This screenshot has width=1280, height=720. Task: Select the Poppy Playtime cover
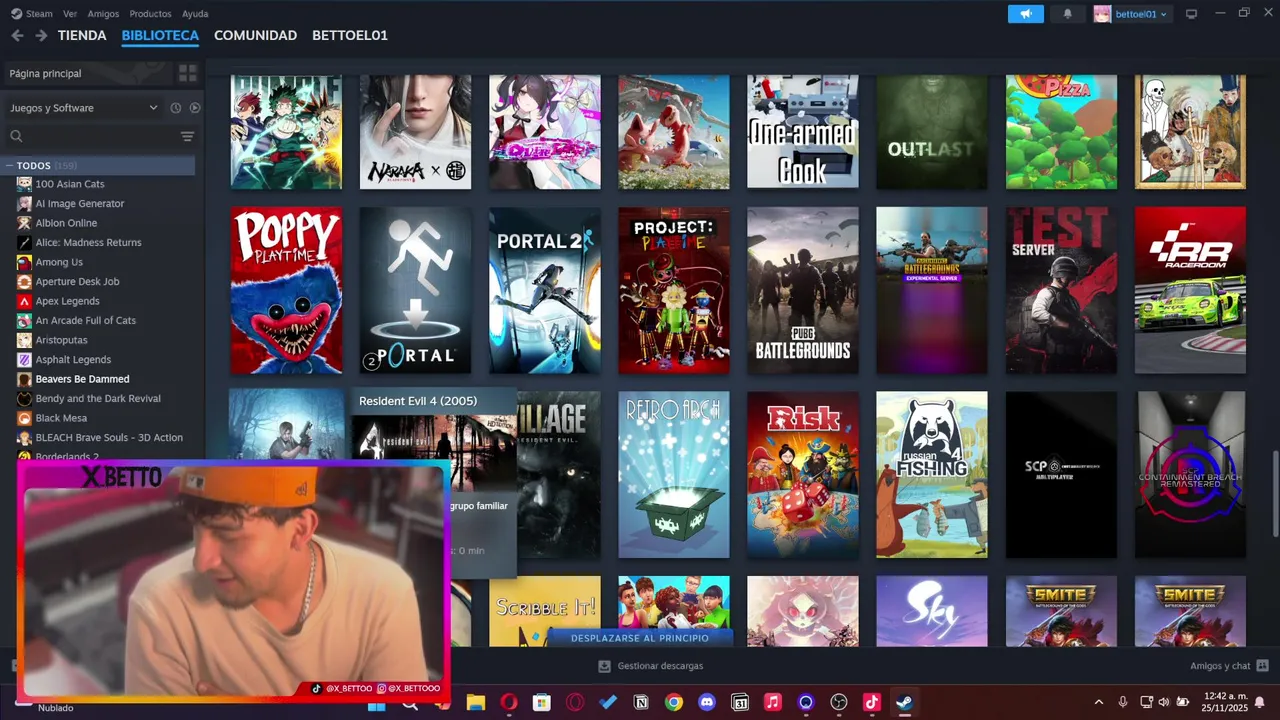(286, 290)
